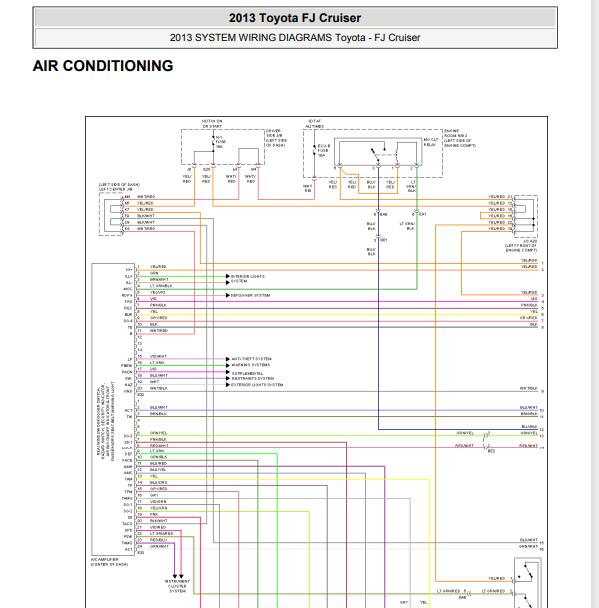The height and width of the screenshot is (608, 599).
Task: Click the 'SUPPLEMENTAL RESTRAINTS SYSTEM' reference label
Action: pos(253,376)
